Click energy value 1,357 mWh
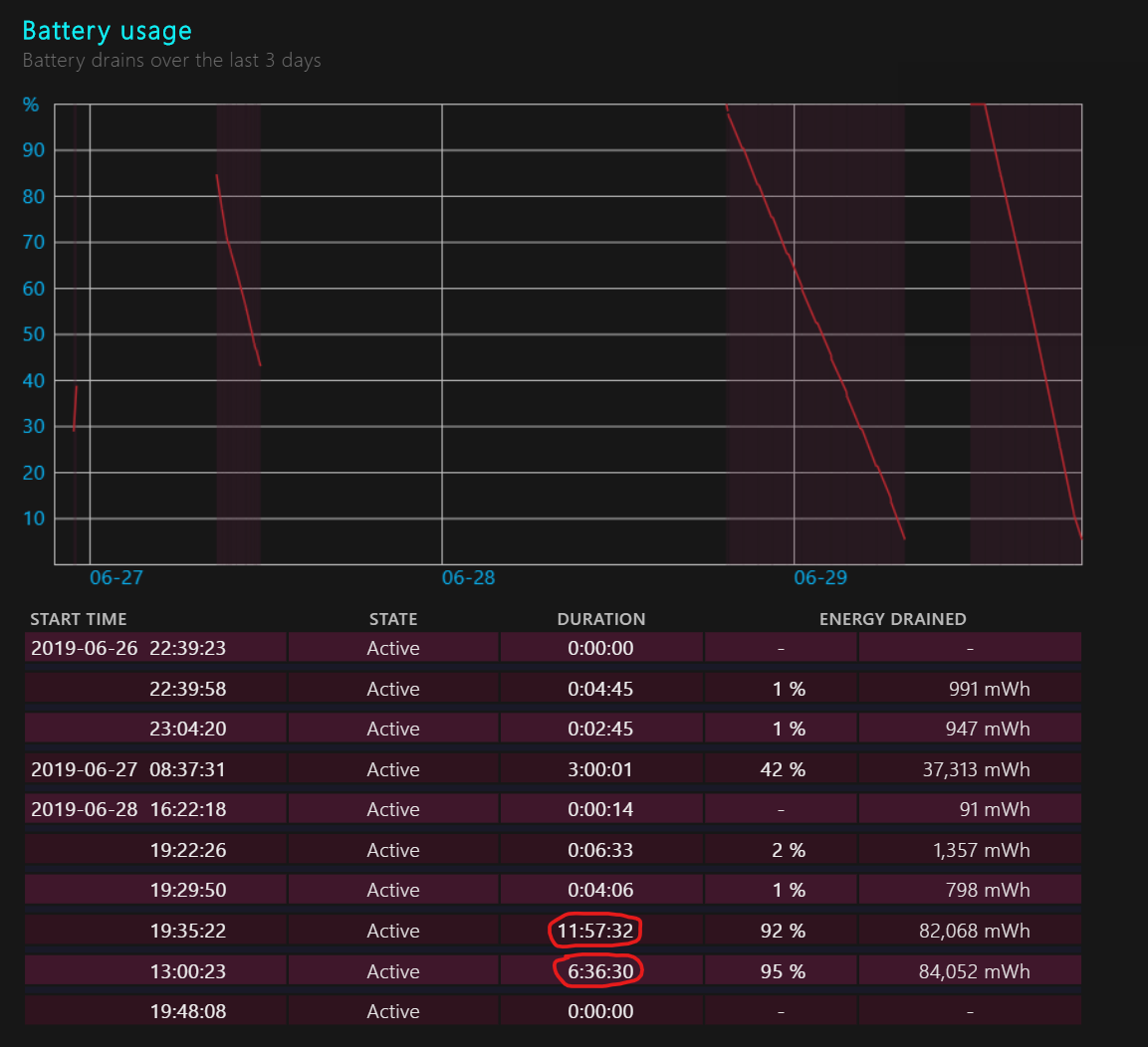This screenshot has height=1047, width=1148. click(981, 850)
